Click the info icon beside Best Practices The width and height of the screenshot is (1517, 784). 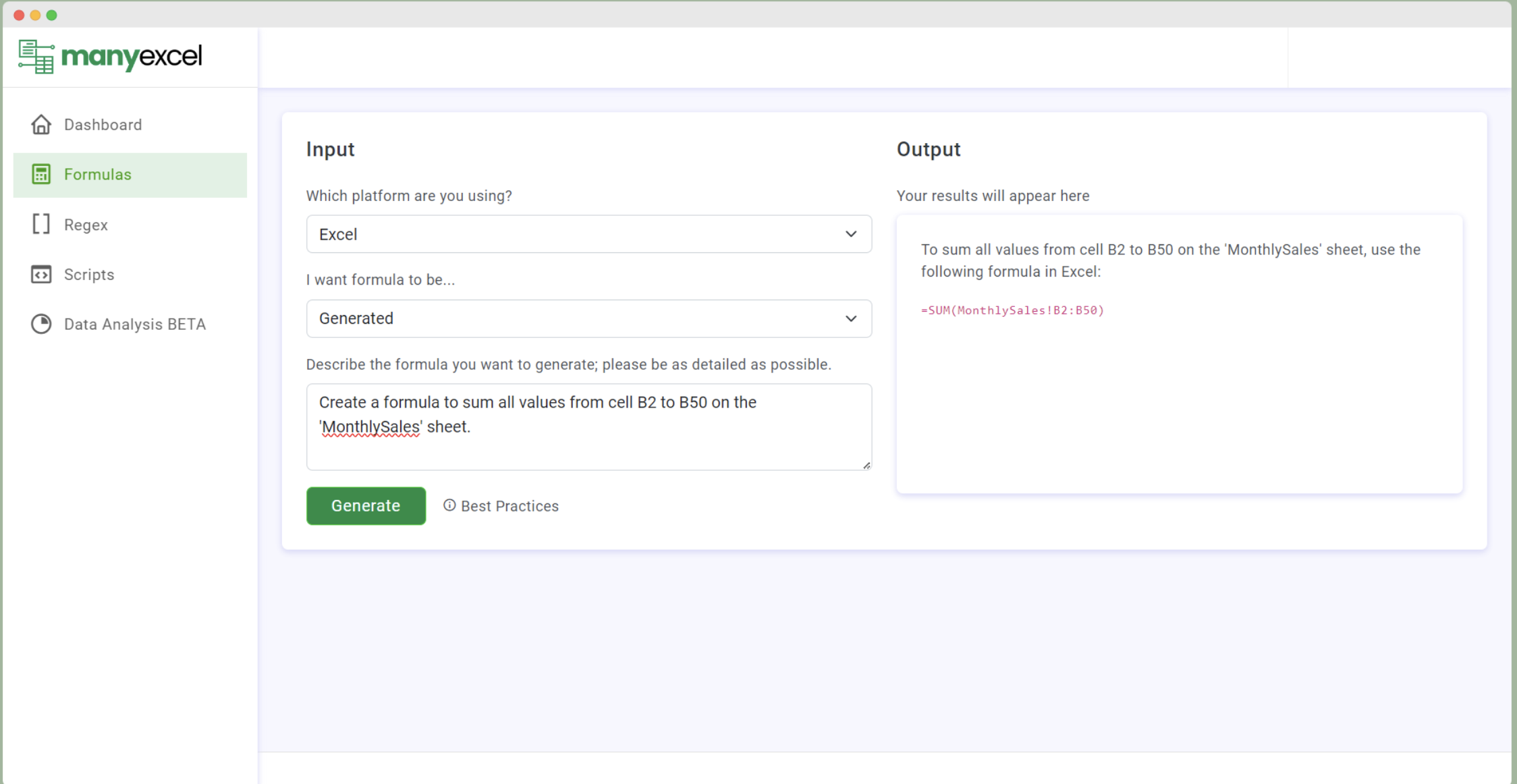point(449,505)
